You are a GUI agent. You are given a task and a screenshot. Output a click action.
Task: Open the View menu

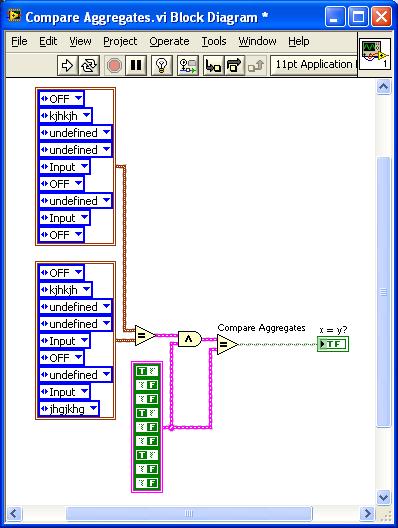pos(80,41)
